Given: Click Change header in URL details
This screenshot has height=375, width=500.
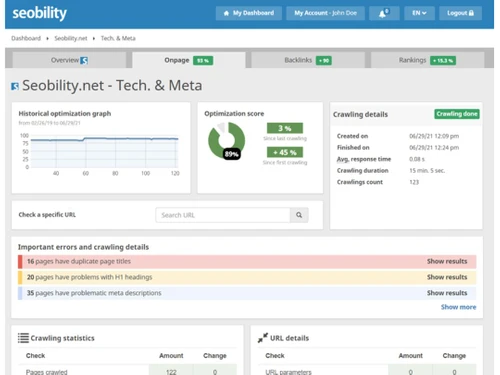Looking at the screenshot, I should (454, 356).
